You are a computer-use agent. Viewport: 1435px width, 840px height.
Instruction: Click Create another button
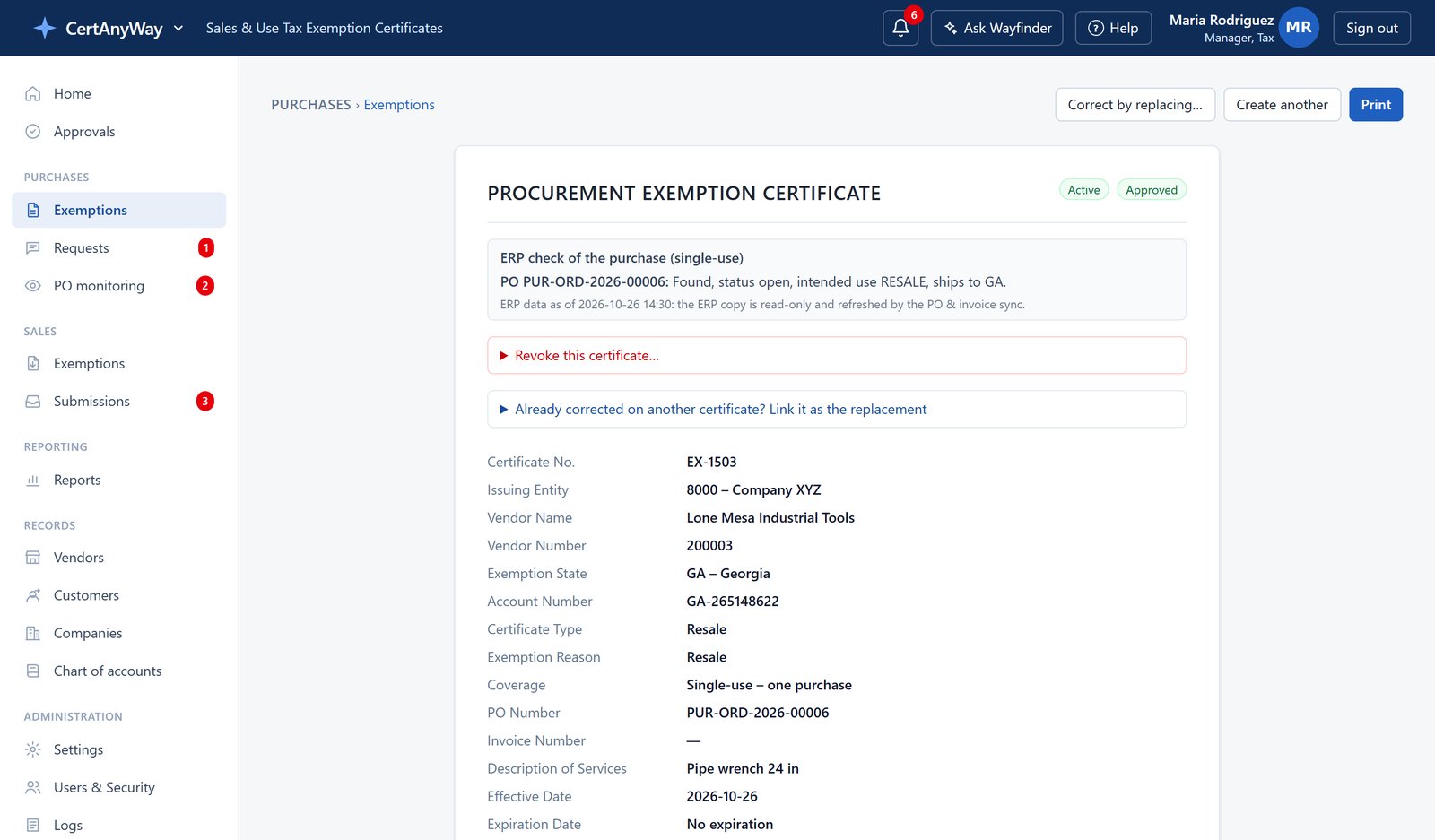click(x=1282, y=105)
